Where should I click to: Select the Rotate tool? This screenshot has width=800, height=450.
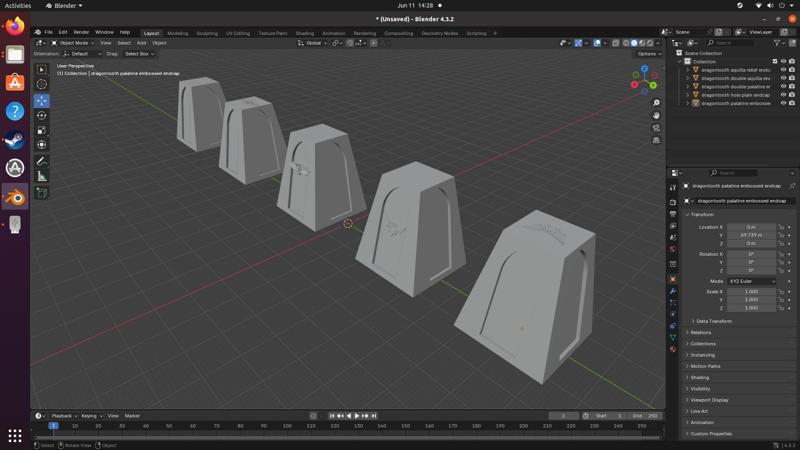(x=42, y=115)
